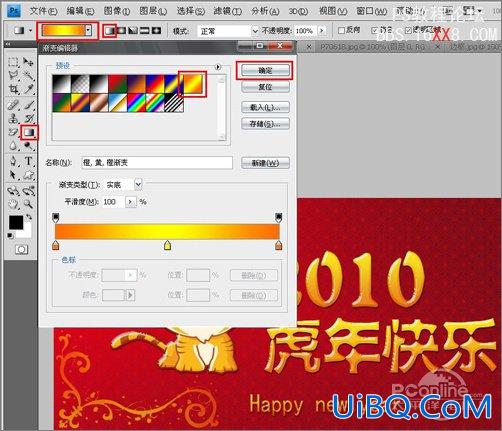The image size is (502, 431).
Task: Select the Blur tool
Action: pos(13,146)
